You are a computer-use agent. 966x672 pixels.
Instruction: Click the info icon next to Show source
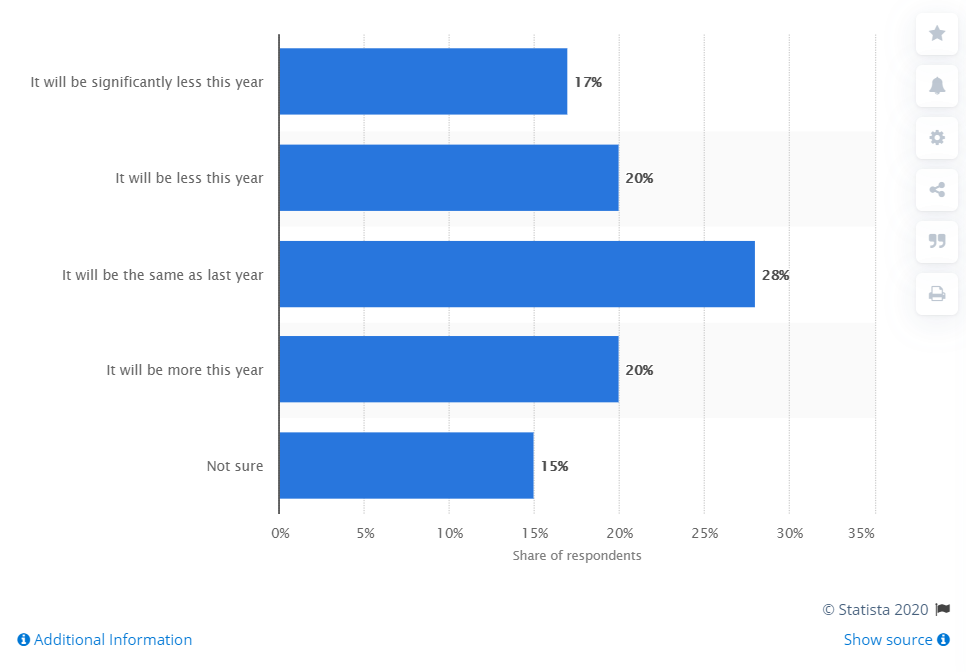tap(943, 640)
